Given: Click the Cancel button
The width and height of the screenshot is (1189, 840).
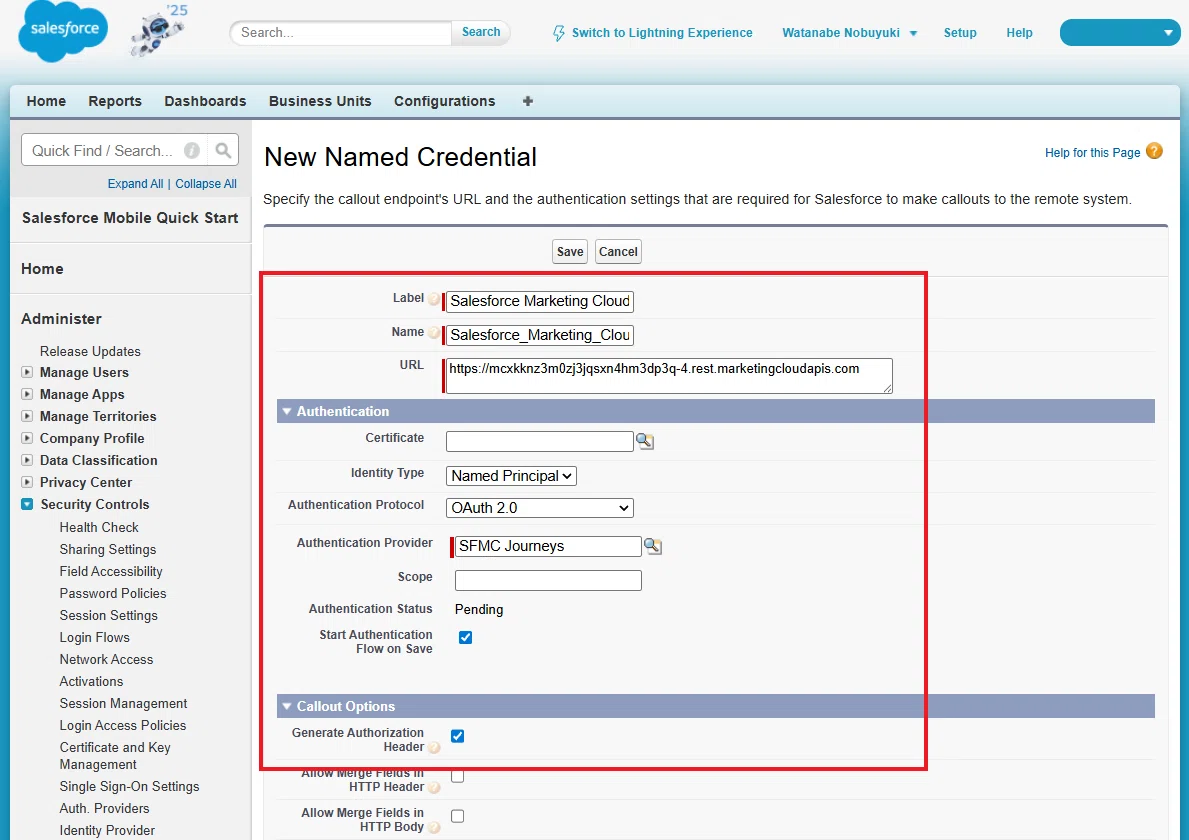Looking at the screenshot, I should click(618, 252).
